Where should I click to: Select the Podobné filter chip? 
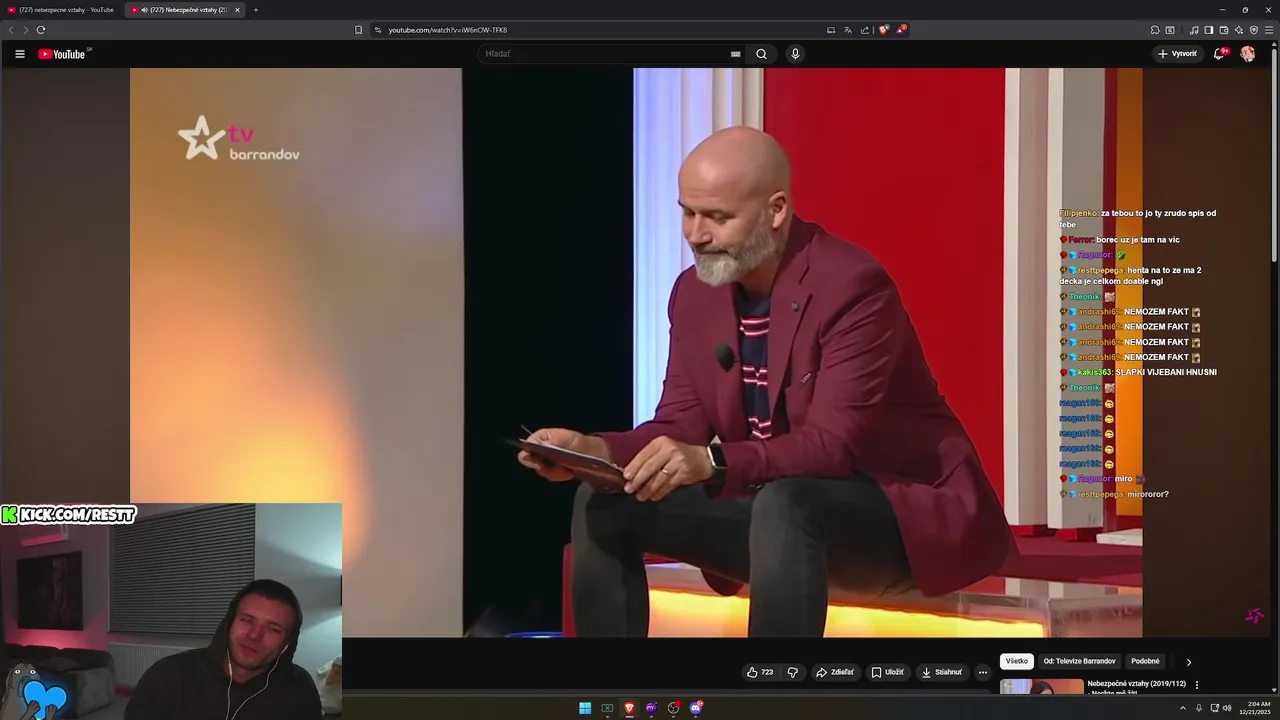1145,661
